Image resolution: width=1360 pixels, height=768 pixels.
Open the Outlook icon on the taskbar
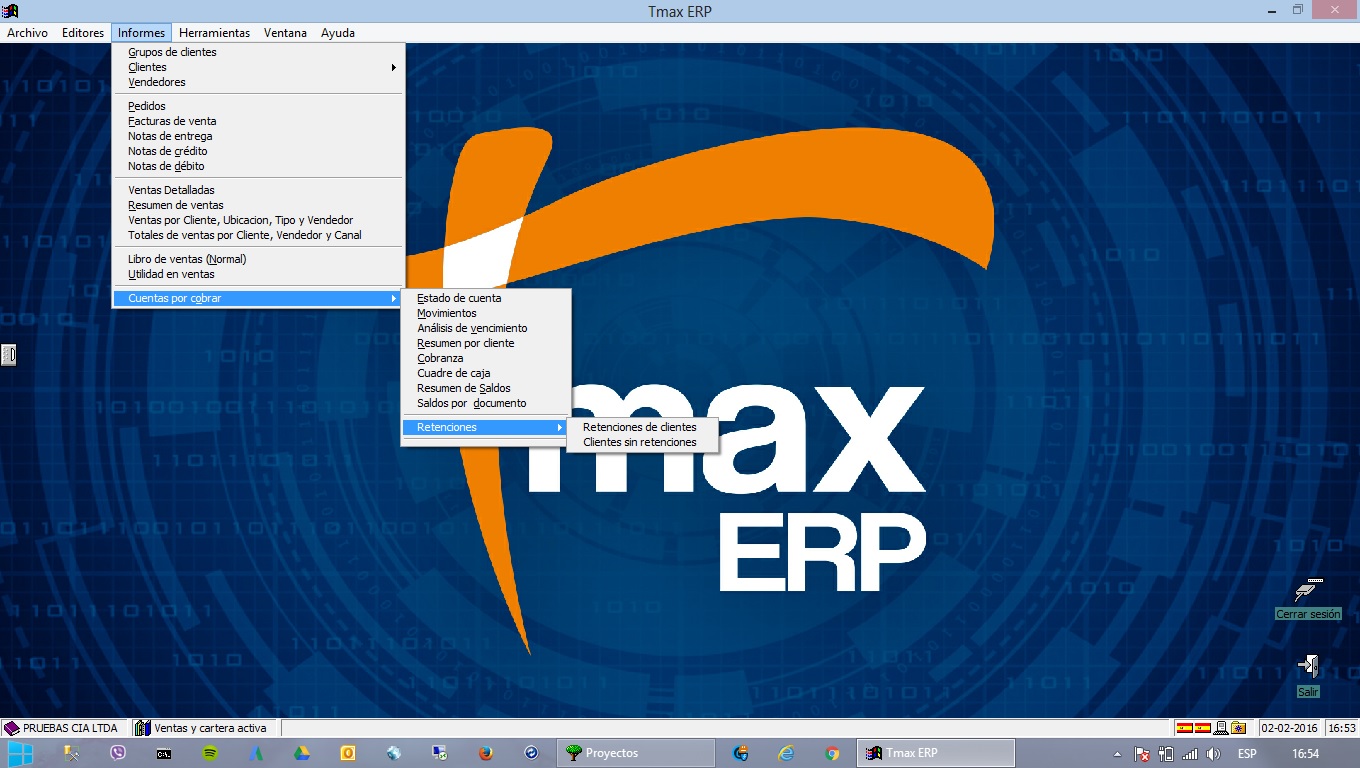click(348, 753)
